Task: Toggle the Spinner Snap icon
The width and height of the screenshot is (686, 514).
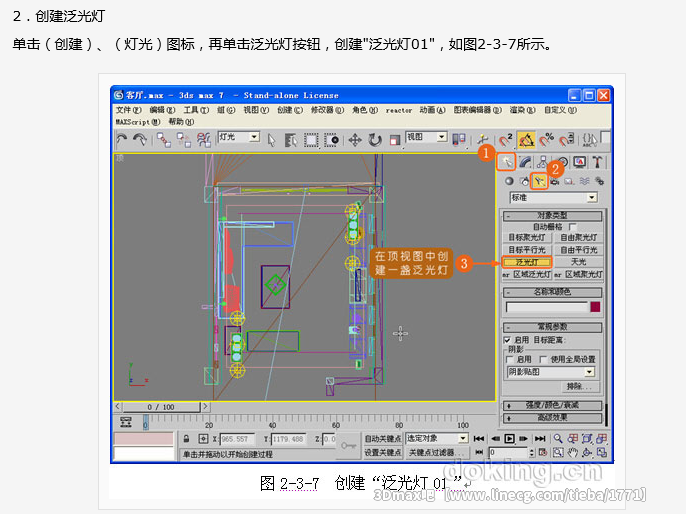Action: [567, 140]
